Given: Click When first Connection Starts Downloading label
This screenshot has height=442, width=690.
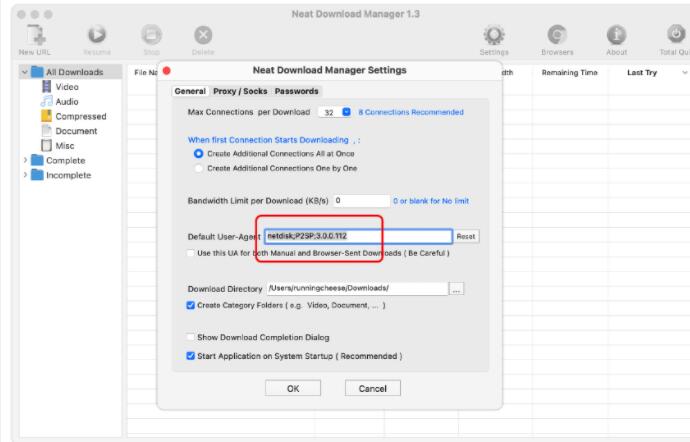Looking at the screenshot, I should click(274, 140).
